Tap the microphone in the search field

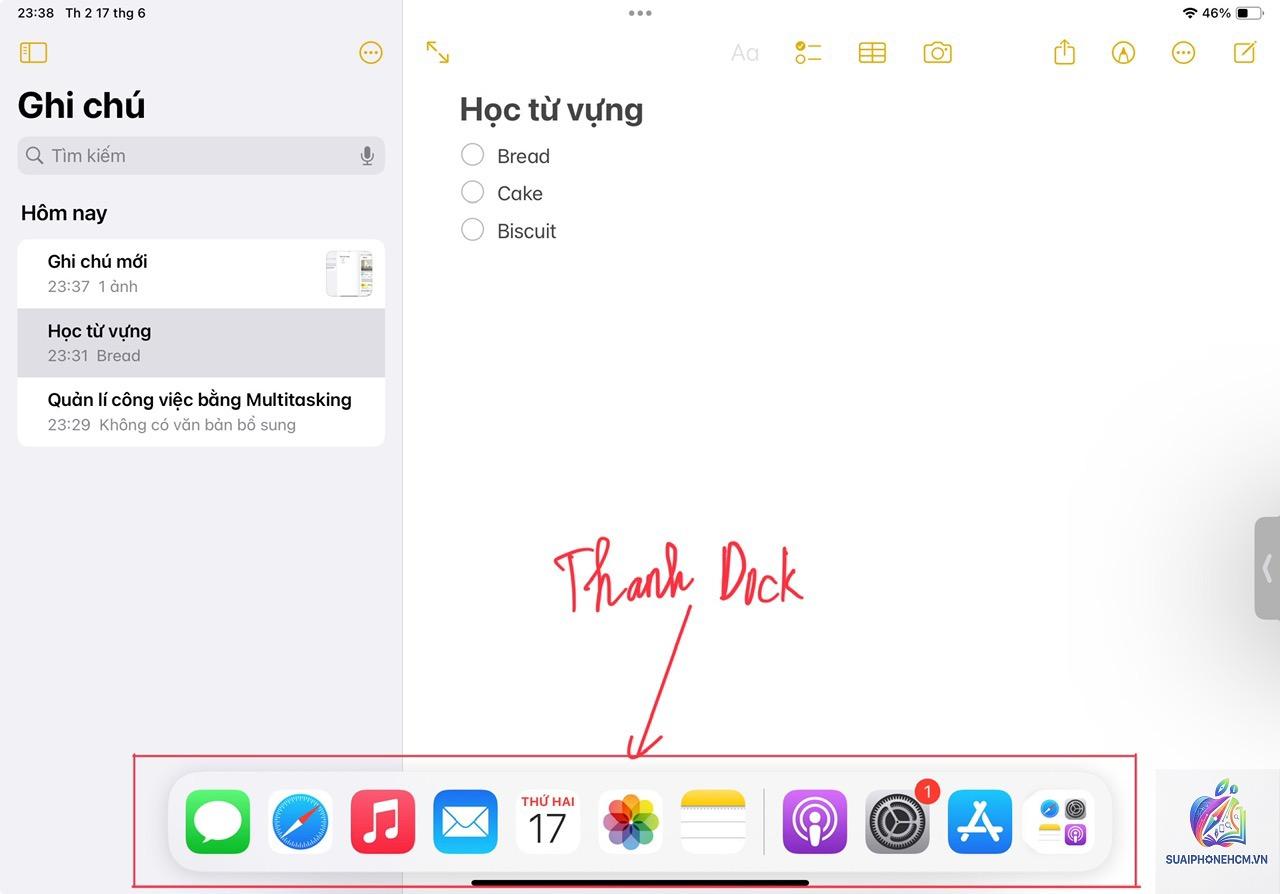point(367,156)
